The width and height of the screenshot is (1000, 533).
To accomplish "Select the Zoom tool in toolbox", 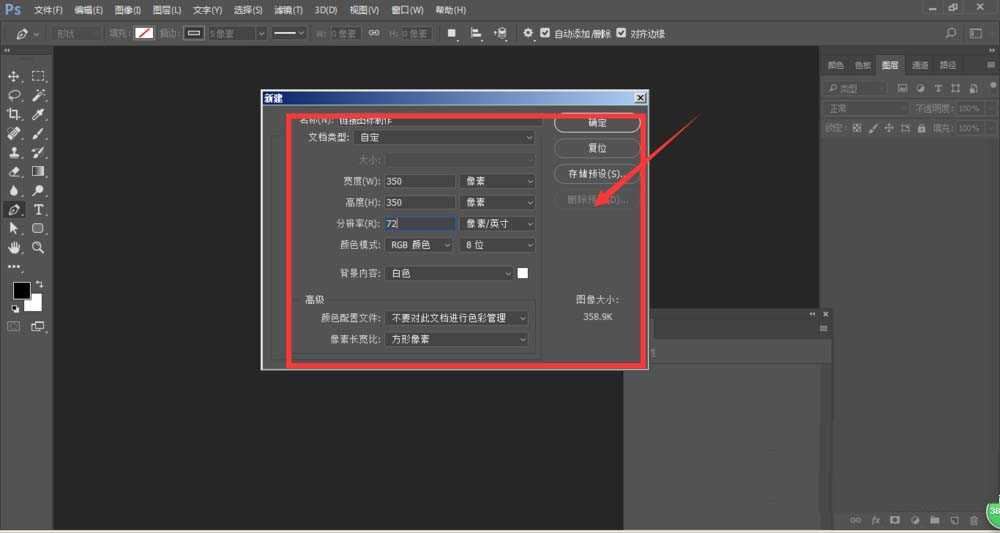I will (38, 247).
